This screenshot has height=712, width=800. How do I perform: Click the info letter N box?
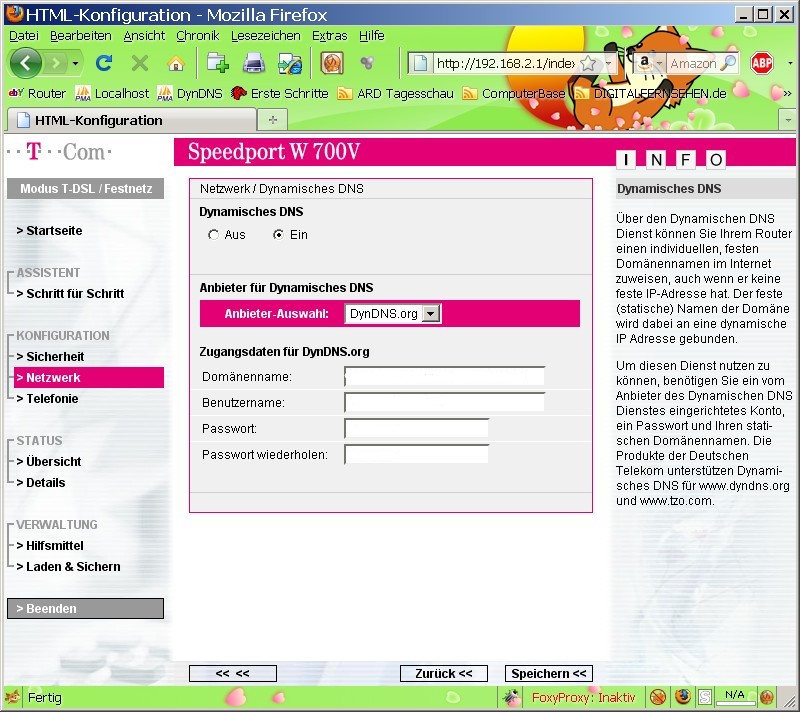tap(656, 160)
